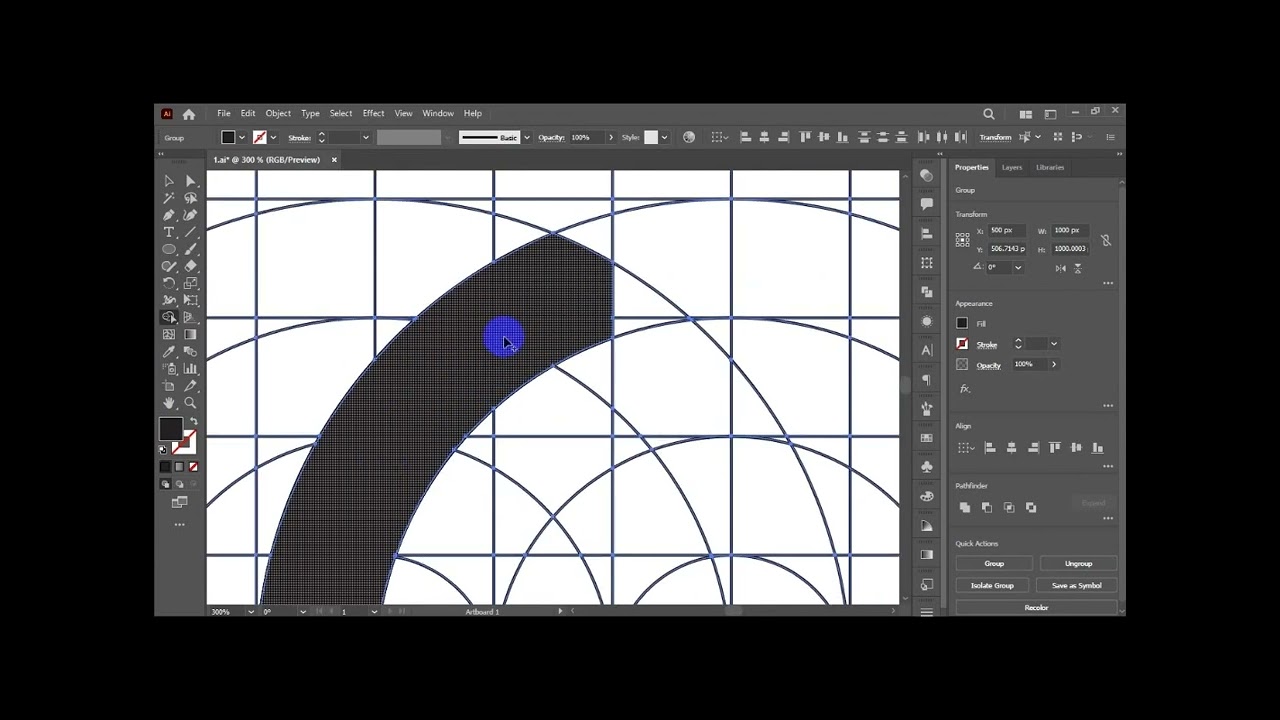Open the Object menu
The width and height of the screenshot is (1280, 720).
(x=278, y=114)
